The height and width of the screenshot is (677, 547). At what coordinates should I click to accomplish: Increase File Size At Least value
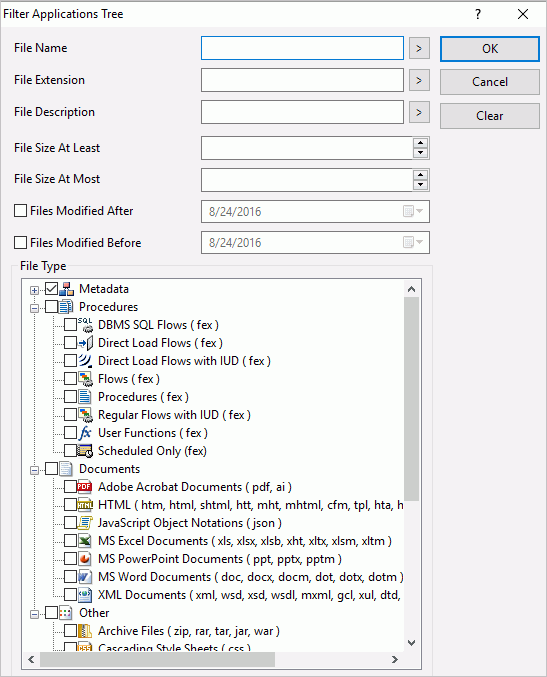(x=421, y=143)
